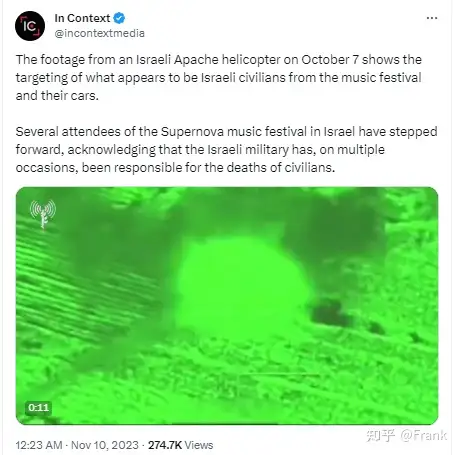Visit the @incontextmedia handle
Image resolution: width=459 pixels, height=455 pixels.
(99, 33)
